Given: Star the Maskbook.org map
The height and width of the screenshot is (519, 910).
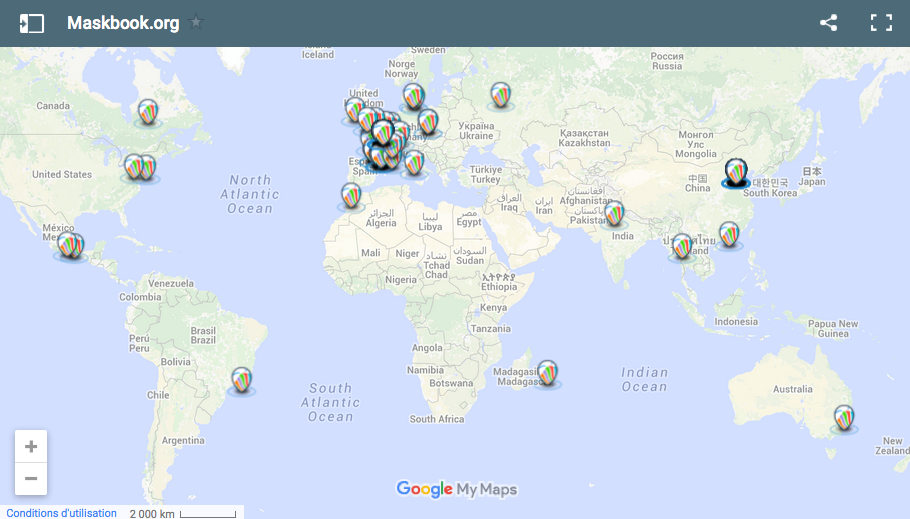Looking at the screenshot, I should [196, 22].
